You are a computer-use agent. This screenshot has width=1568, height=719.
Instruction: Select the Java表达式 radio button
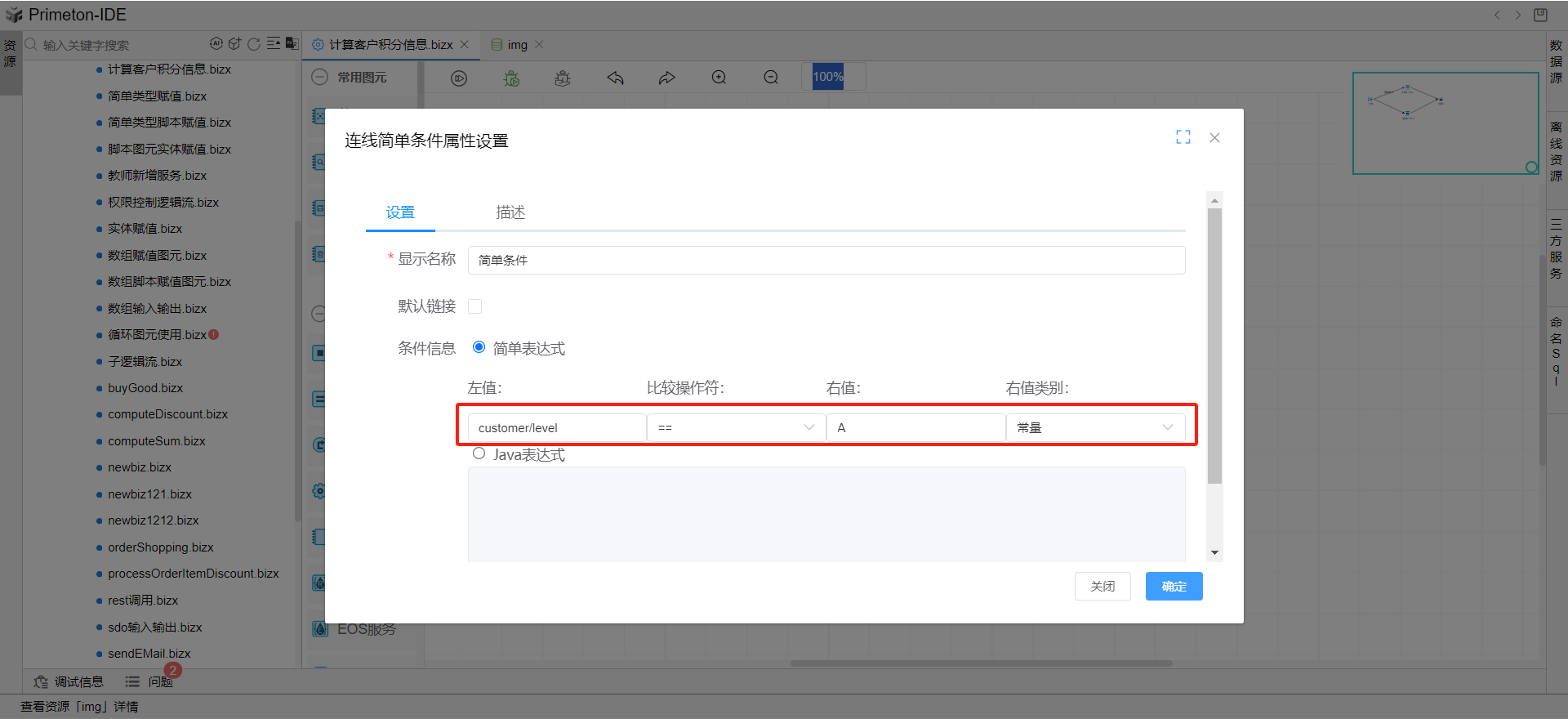479,453
